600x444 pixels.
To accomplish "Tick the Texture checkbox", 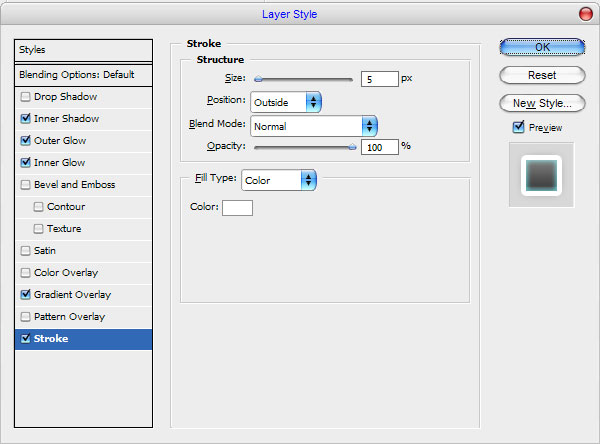I will [x=38, y=229].
